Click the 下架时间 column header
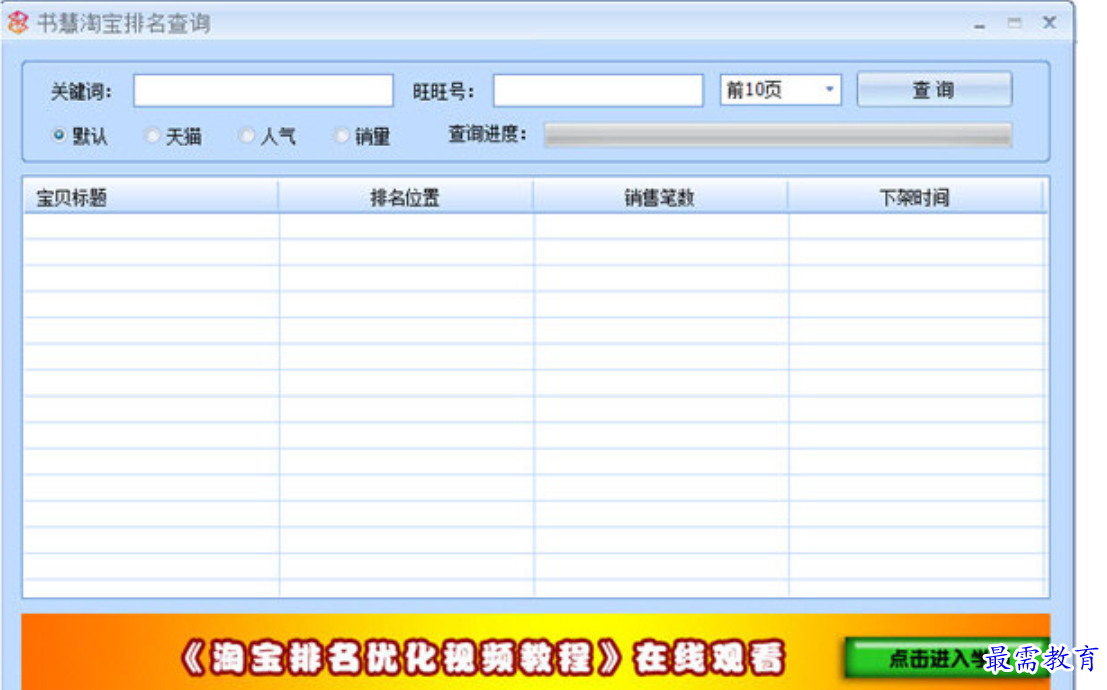The image size is (1107, 690). click(x=914, y=197)
